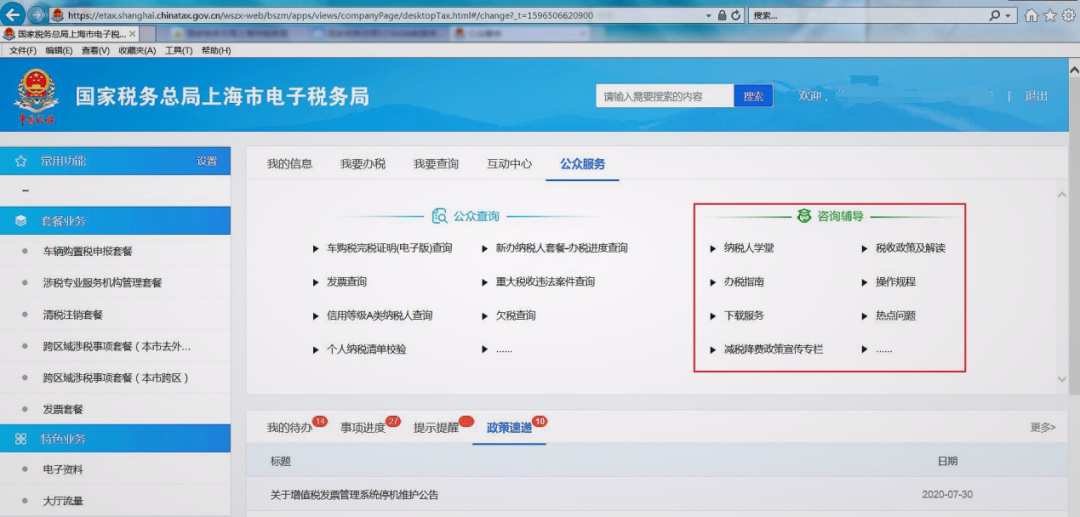Image resolution: width=1080 pixels, height=517 pixels.
Task: Switch to the 提示提醒 tab
Action: click(x=436, y=428)
